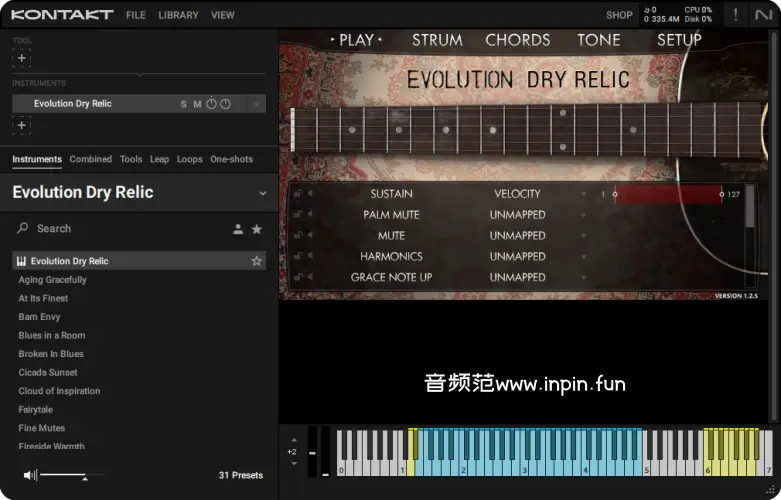Click the mod wheel strip beside keyboard

point(325,452)
